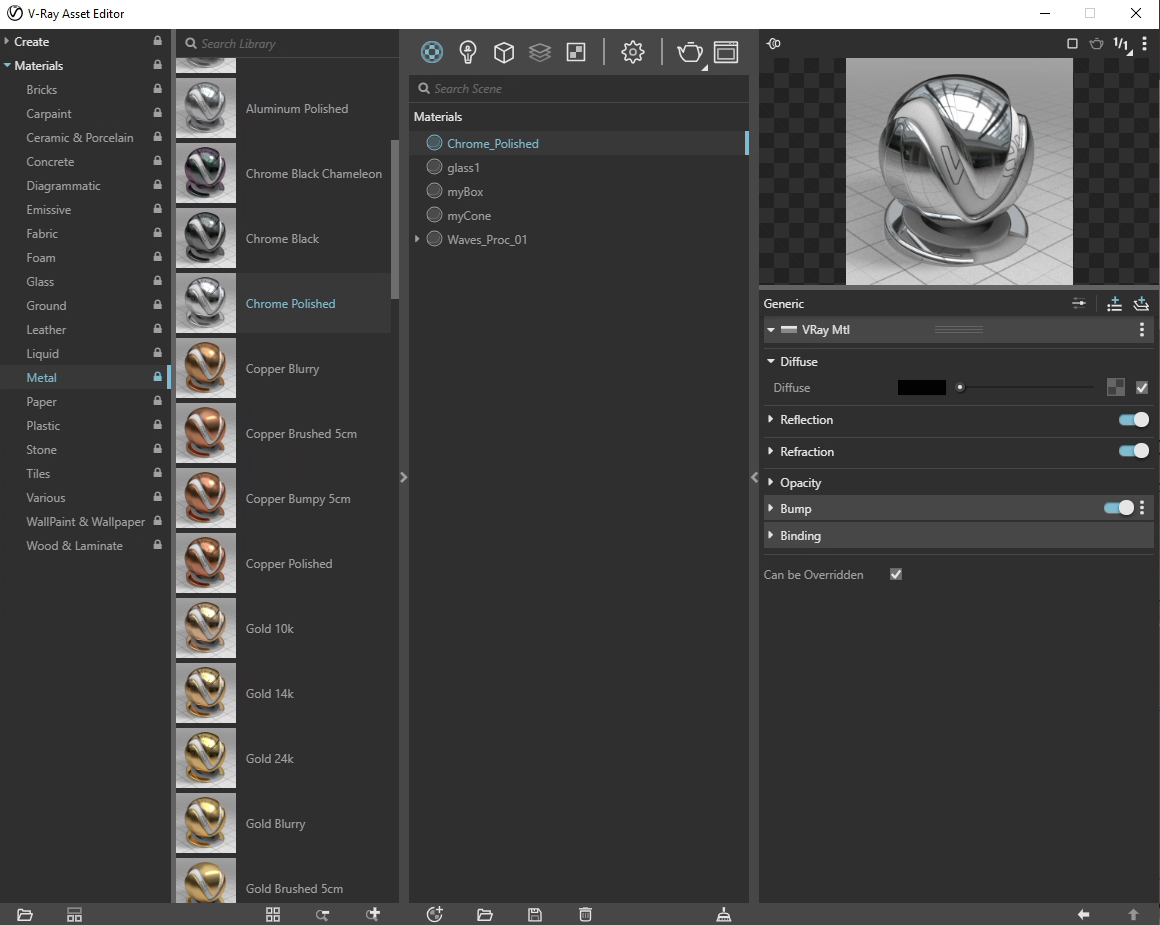Open the Bump section three-dot menu
The image size is (1160, 925).
click(x=1142, y=508)
